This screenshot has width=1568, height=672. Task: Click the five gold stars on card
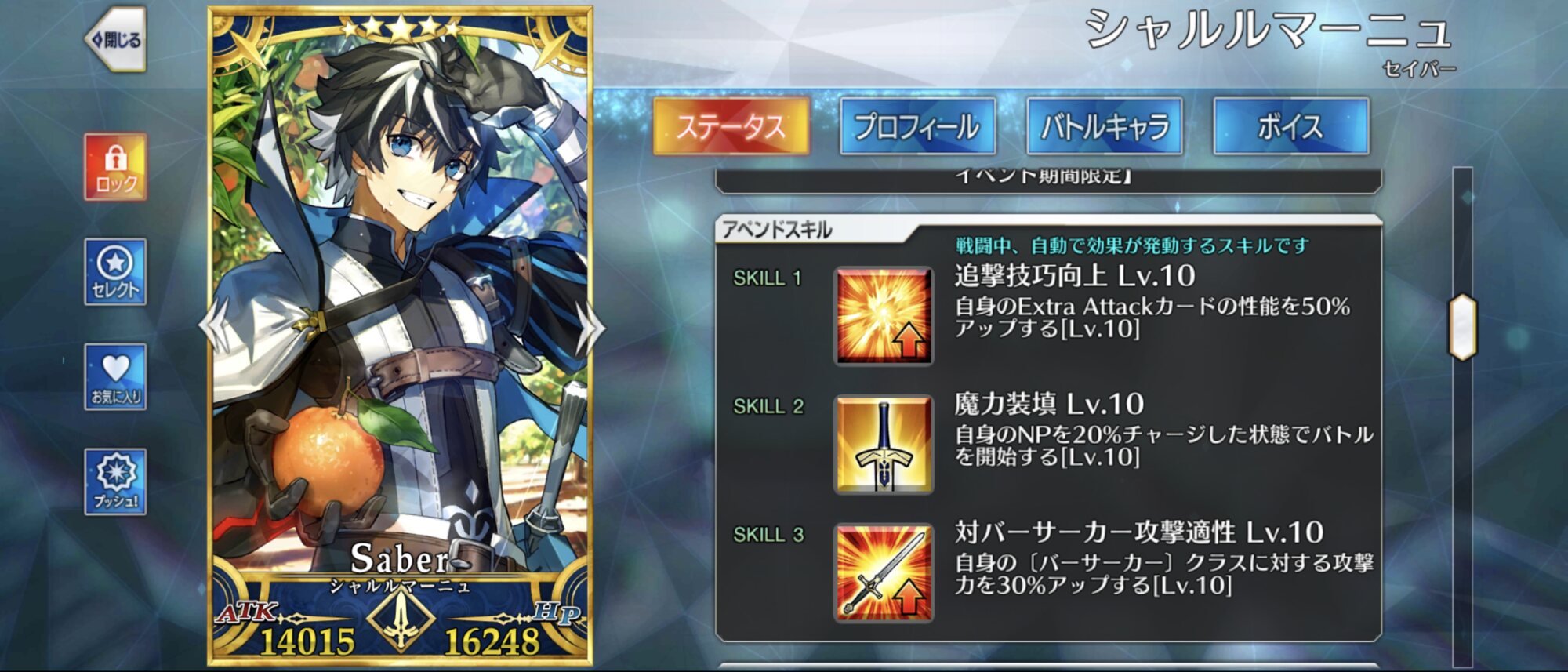tap(401, 28)
